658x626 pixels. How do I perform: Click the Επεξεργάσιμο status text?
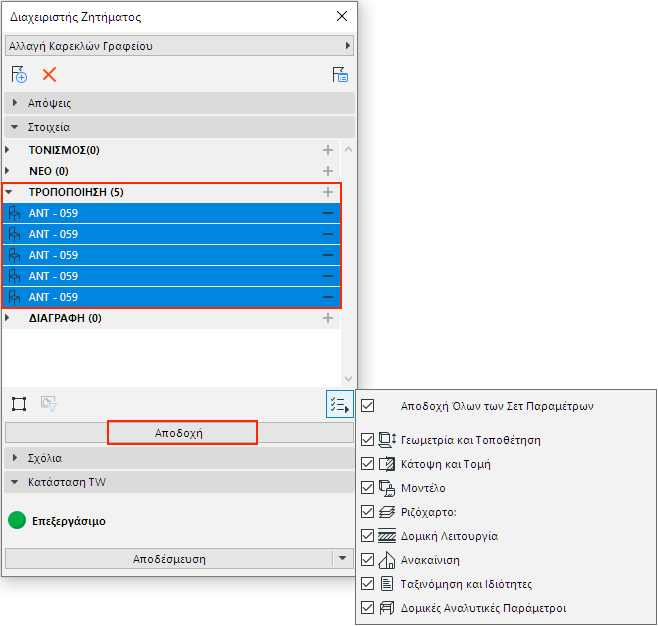tap(69, 521)
